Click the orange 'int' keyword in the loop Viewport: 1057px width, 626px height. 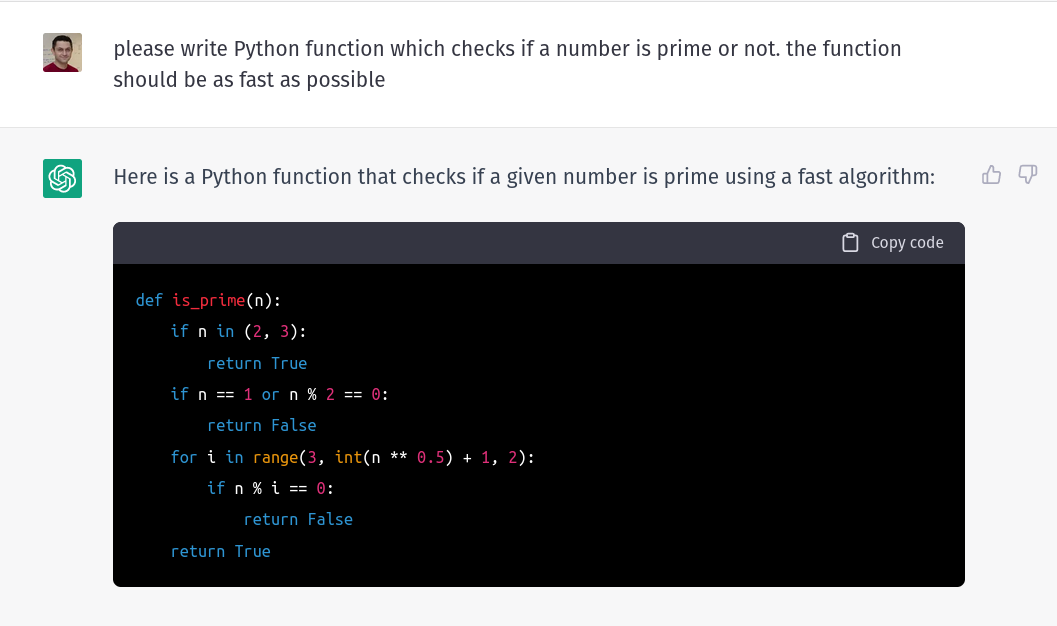[x=349, y=458]
